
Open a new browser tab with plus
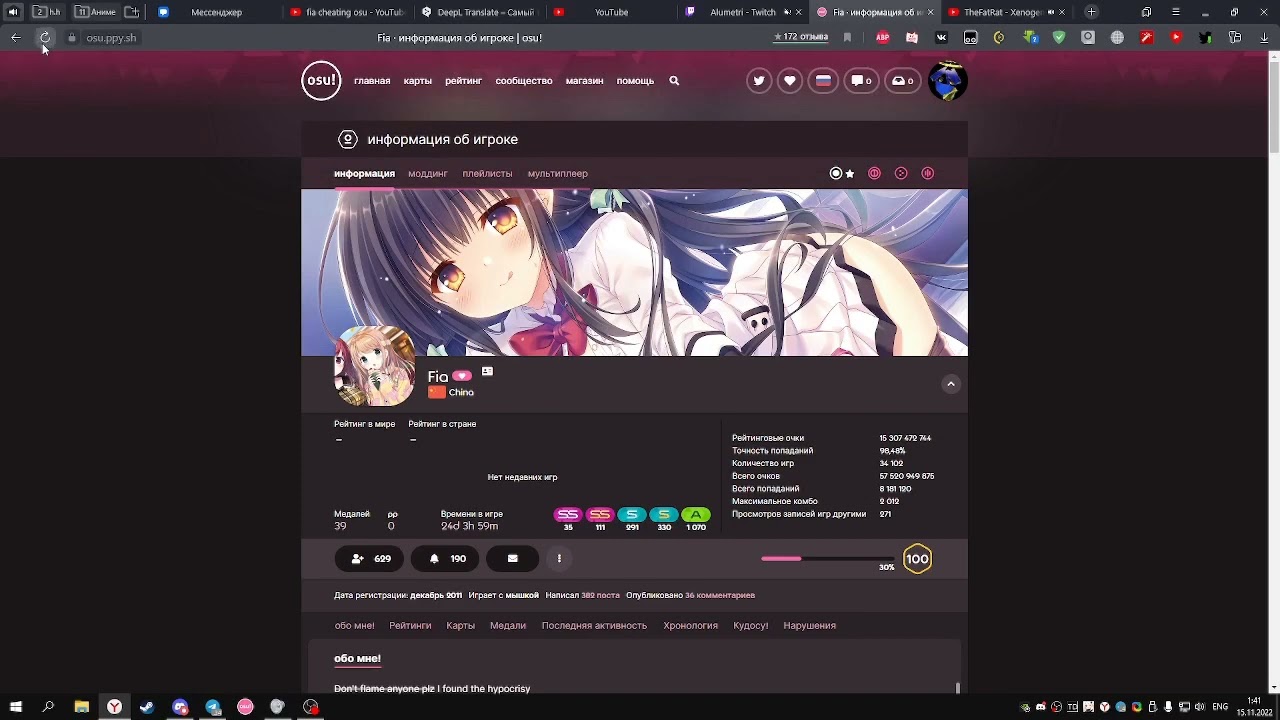point(1091,12)
